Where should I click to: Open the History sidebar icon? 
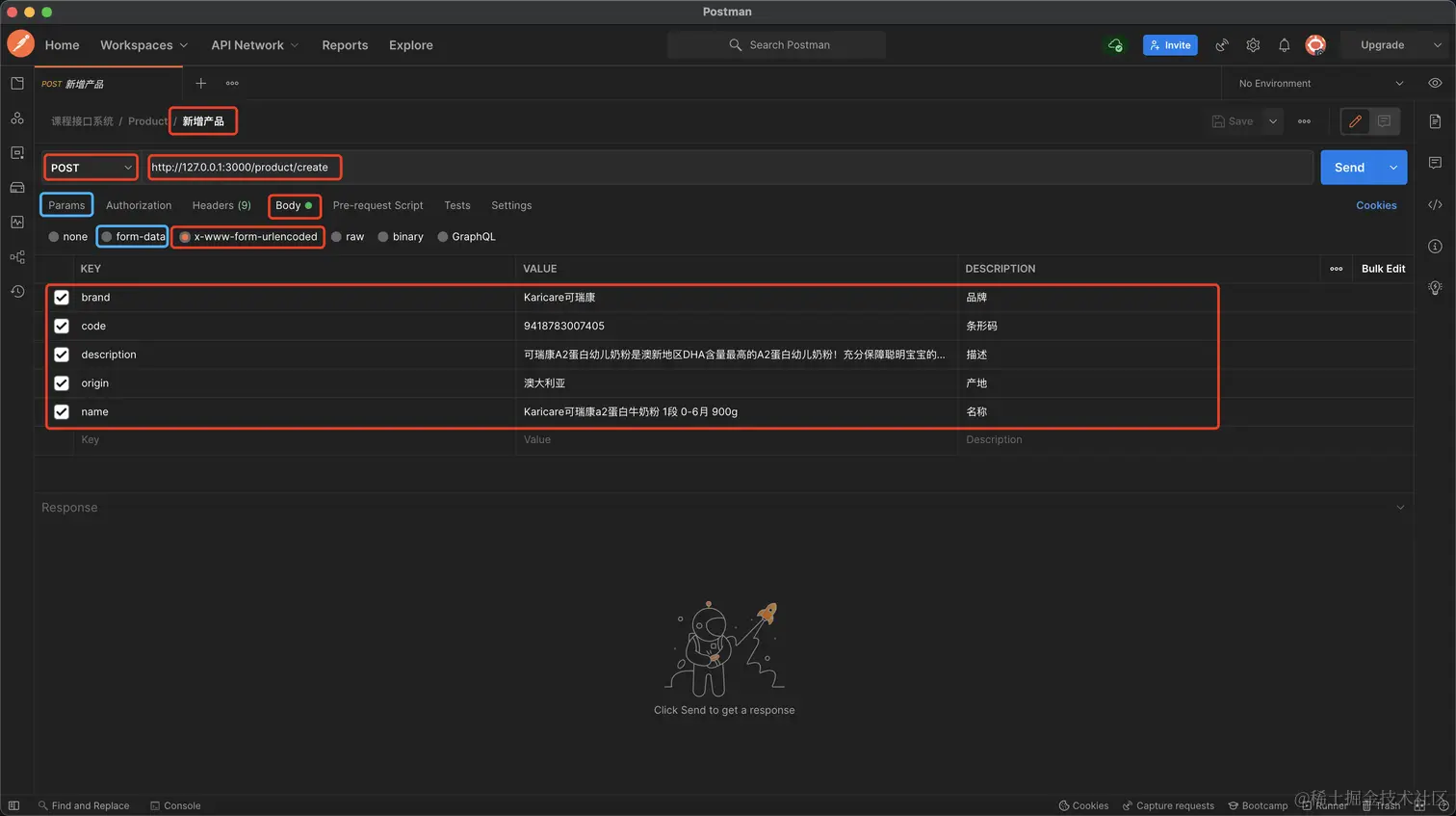click(17, 291)
